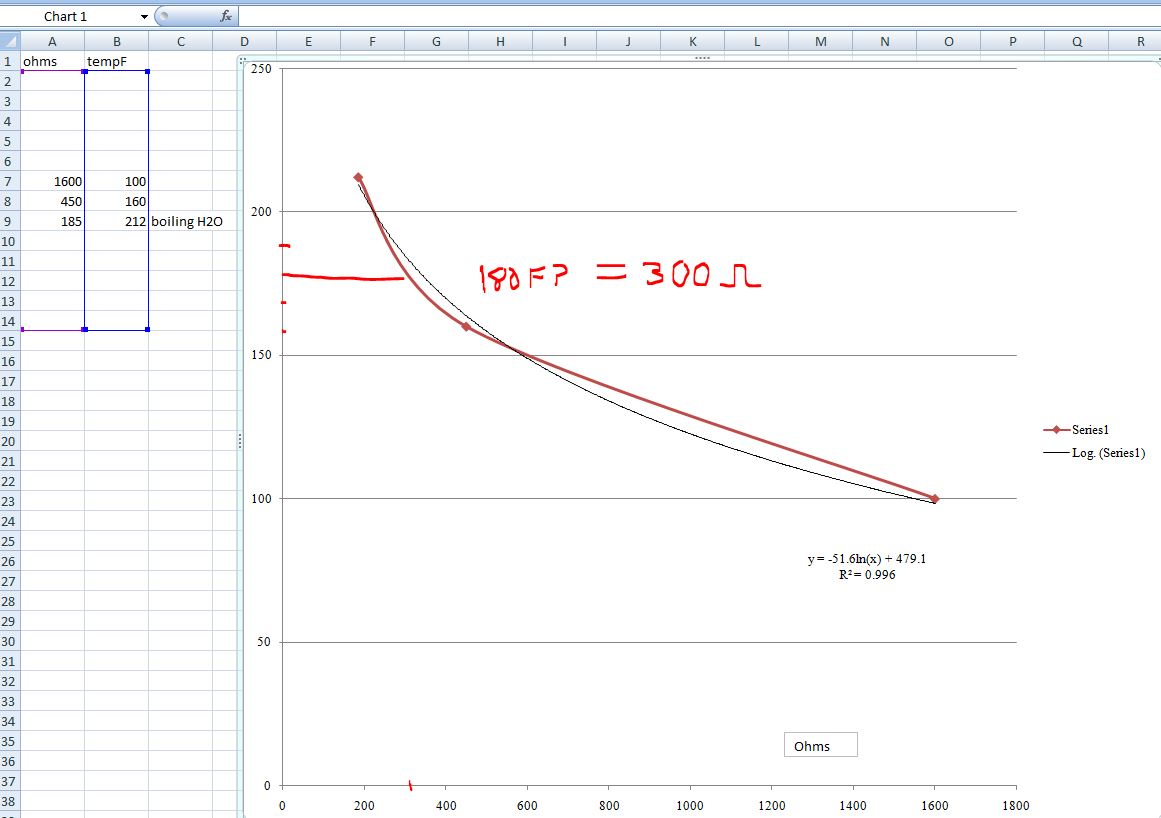1161x818 pixels.
Task: Click the Select All corner triangle
Action: click(10, 42)
